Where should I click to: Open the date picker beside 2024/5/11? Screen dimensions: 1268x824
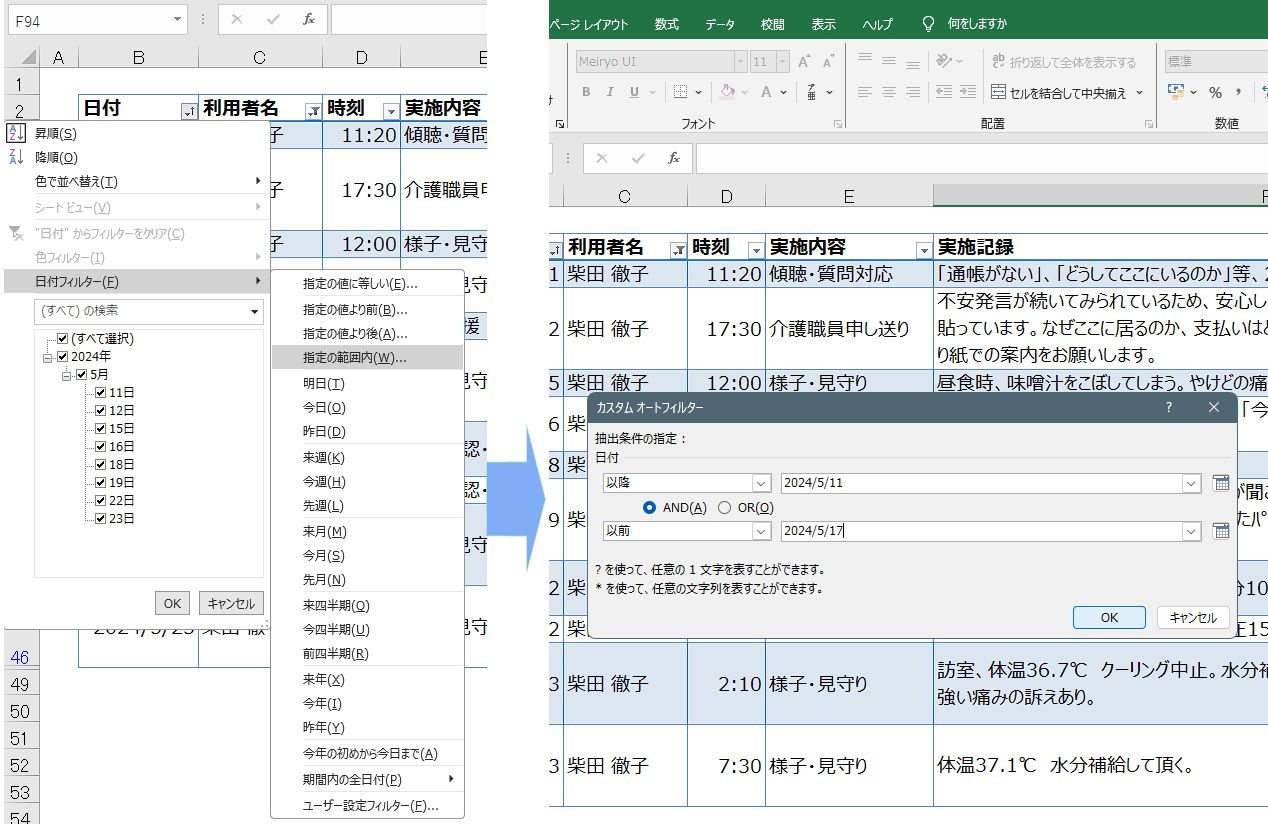(1220, 483)
